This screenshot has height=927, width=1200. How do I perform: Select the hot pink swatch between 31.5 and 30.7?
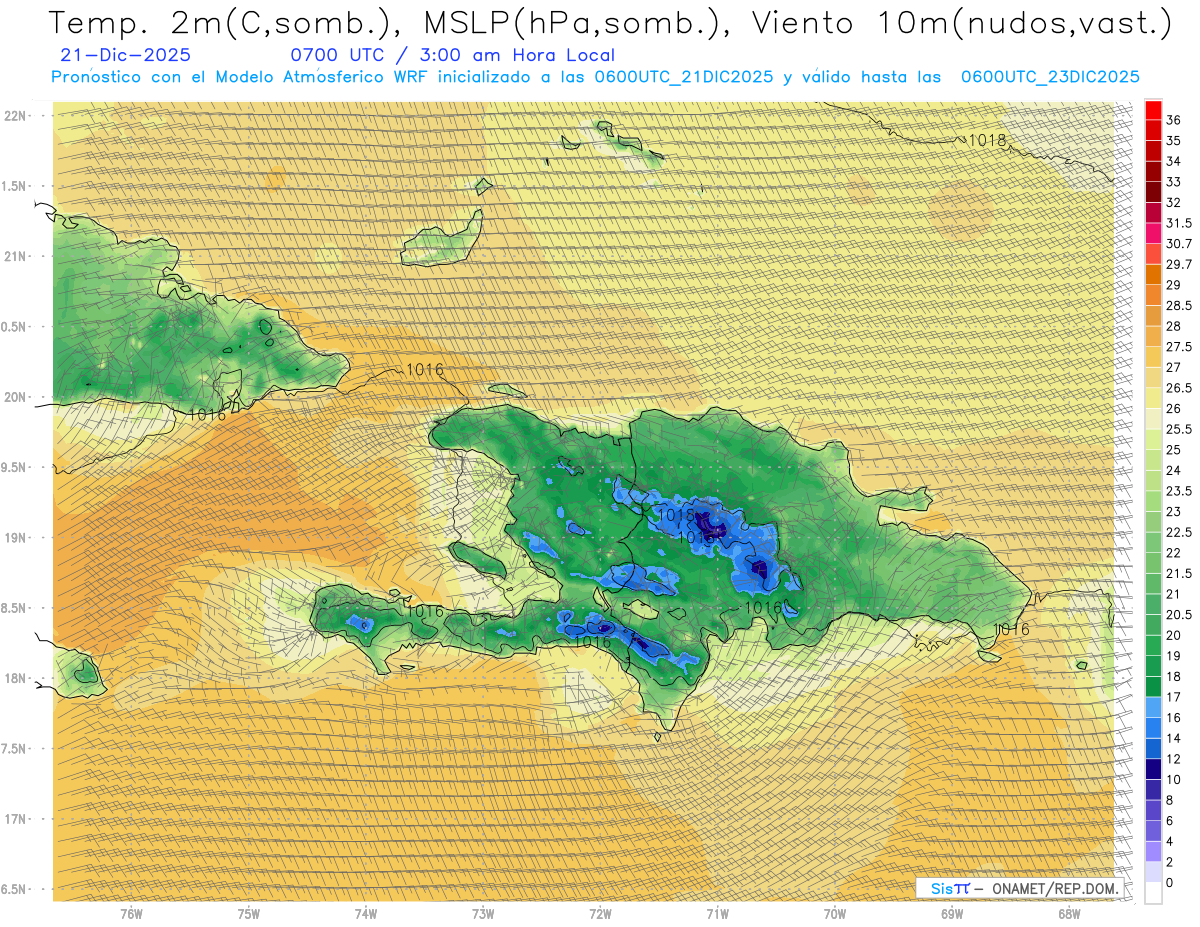click(x=1153, y=234)
